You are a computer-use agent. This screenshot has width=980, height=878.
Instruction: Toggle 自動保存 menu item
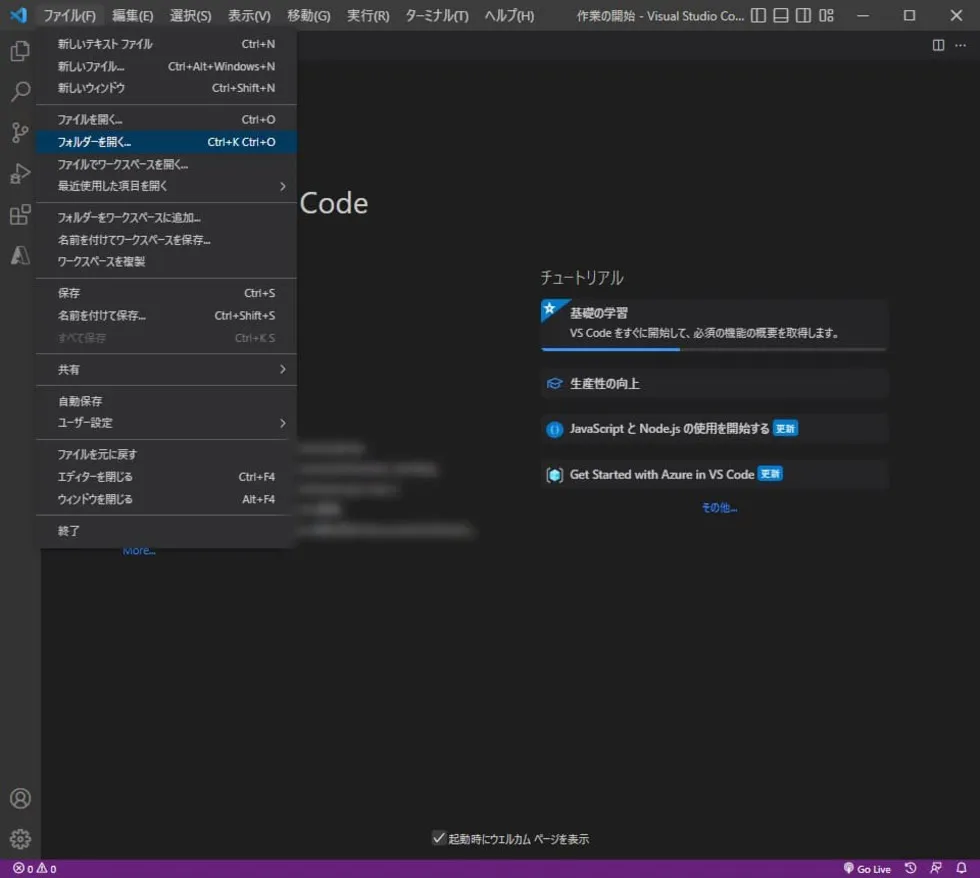click(166, 401)
